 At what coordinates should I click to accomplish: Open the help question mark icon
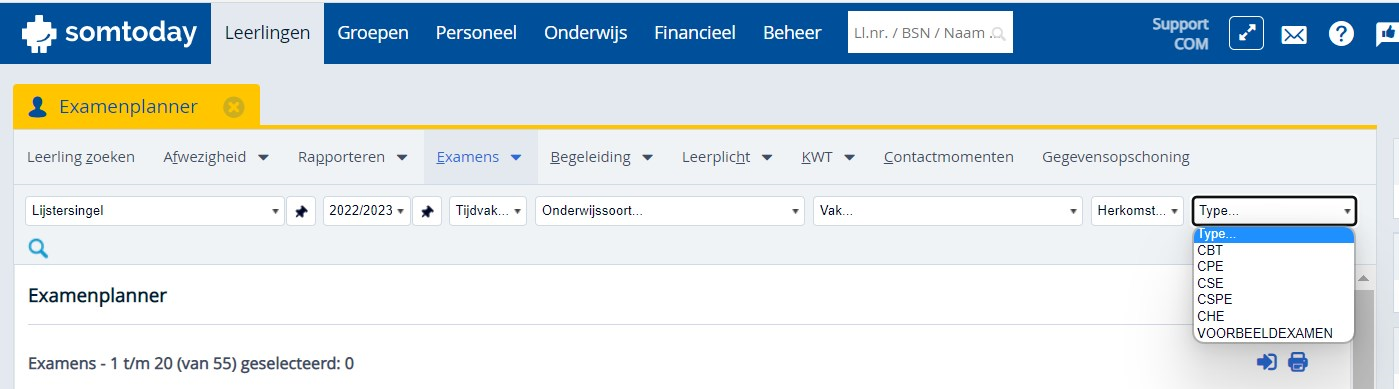pyautogui.click(x=1341, y=33)
